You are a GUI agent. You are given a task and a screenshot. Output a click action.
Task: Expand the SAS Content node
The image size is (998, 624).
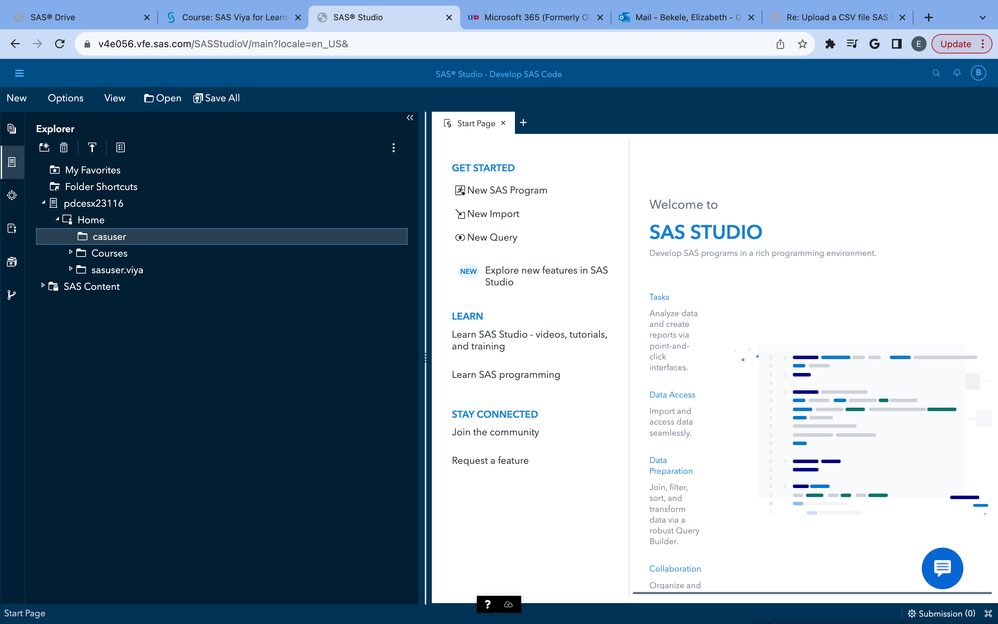pyautogui.click(x=42, y=286)
